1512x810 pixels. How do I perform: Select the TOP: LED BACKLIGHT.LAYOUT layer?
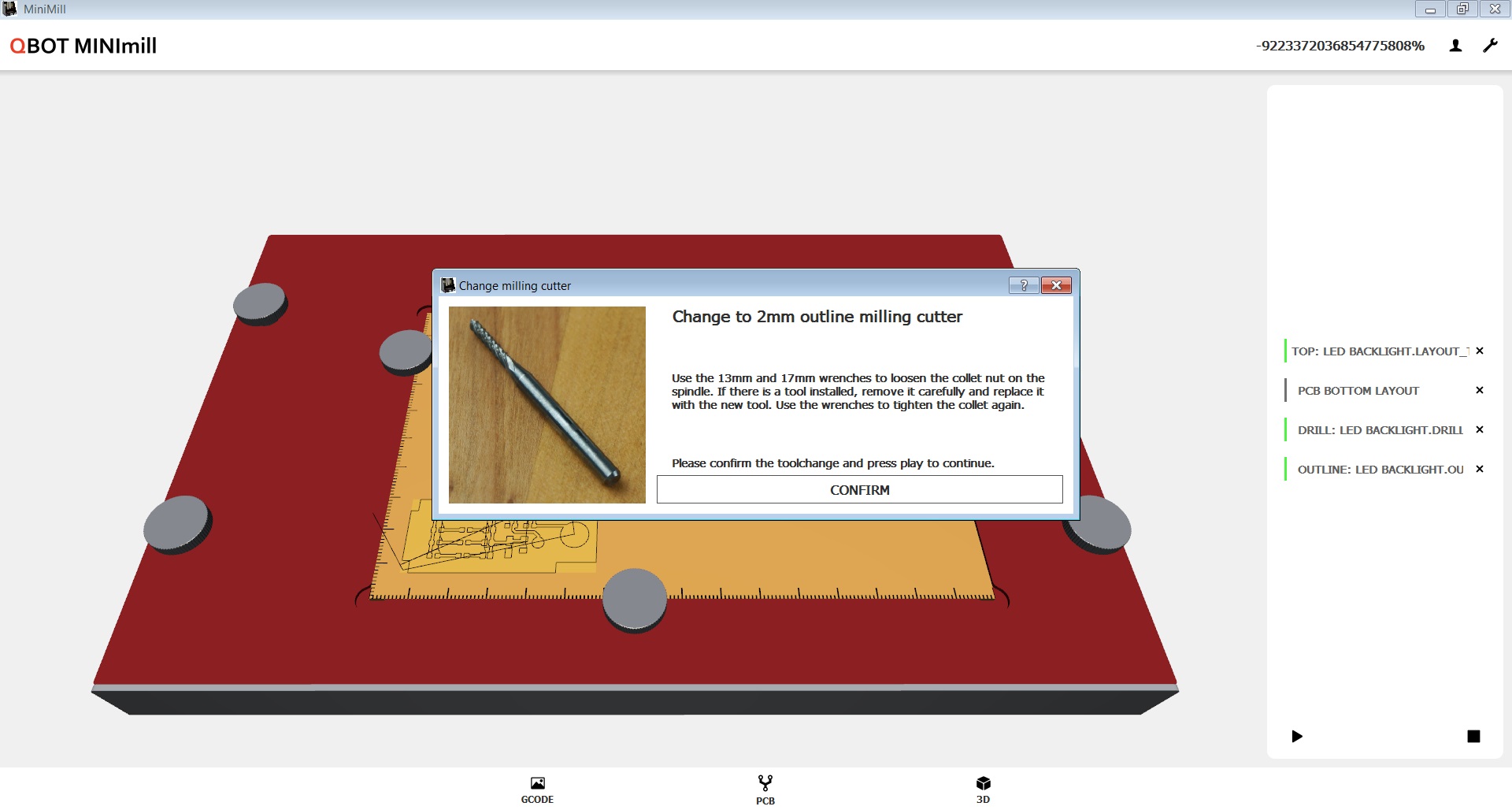click(1380, 351)
